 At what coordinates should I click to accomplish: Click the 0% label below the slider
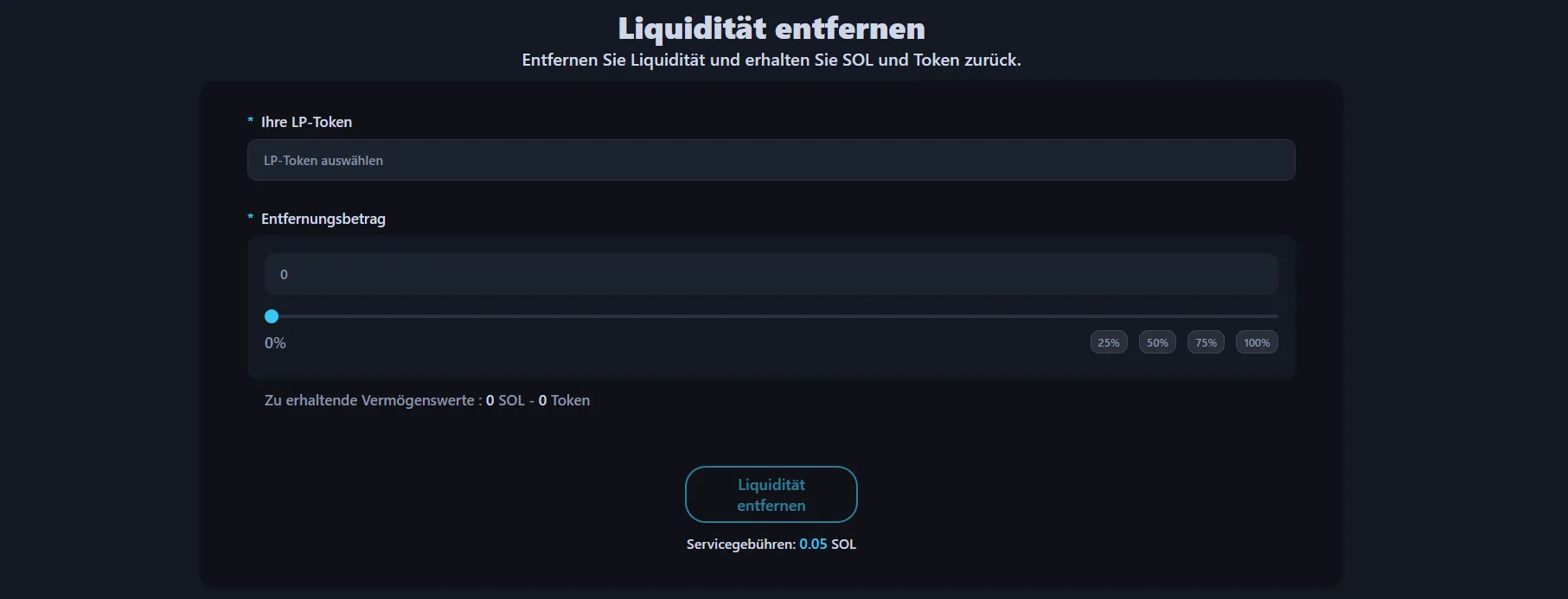[x=274, y=342]
